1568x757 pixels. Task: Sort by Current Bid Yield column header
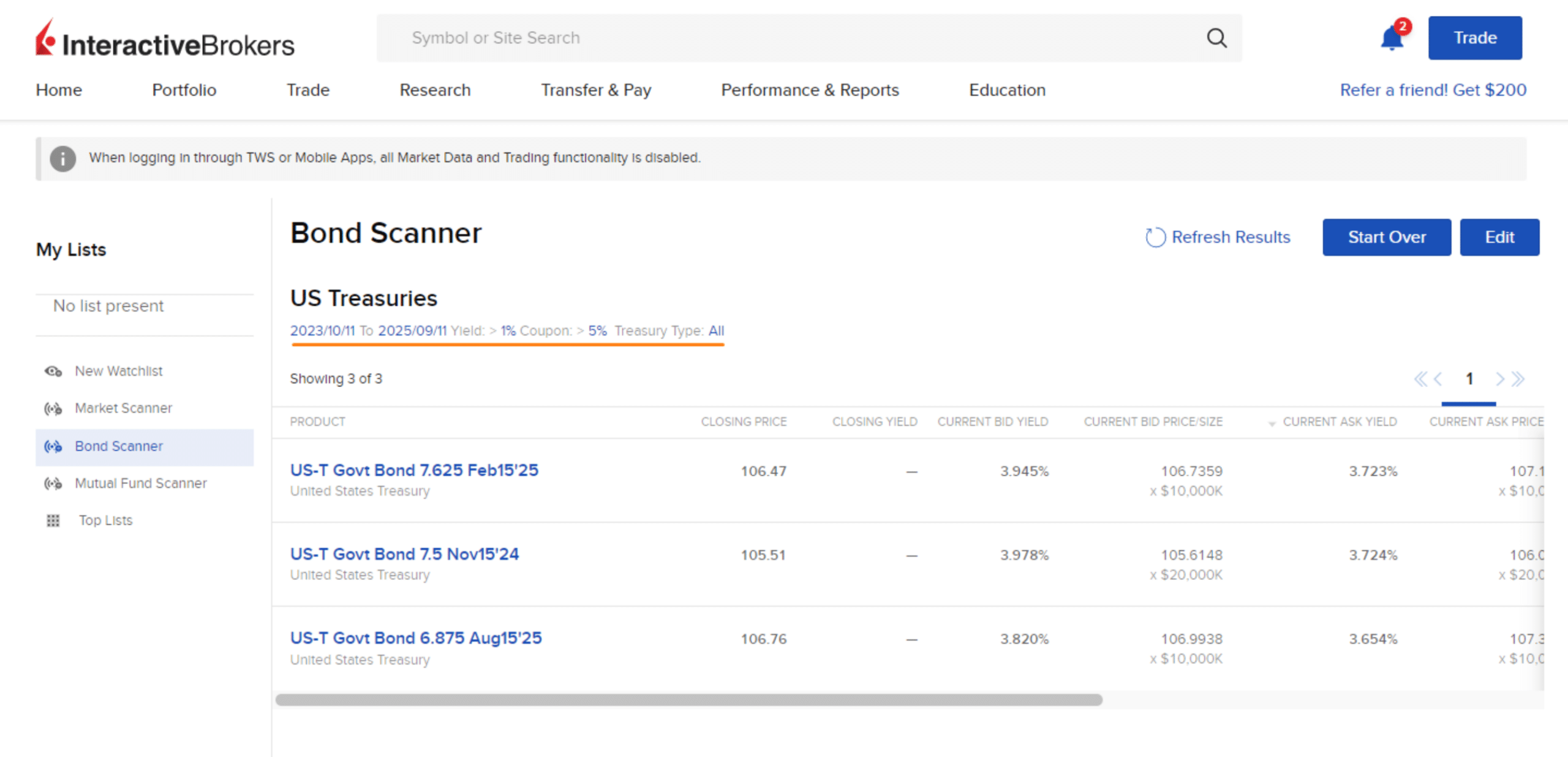tap(993, 422)
